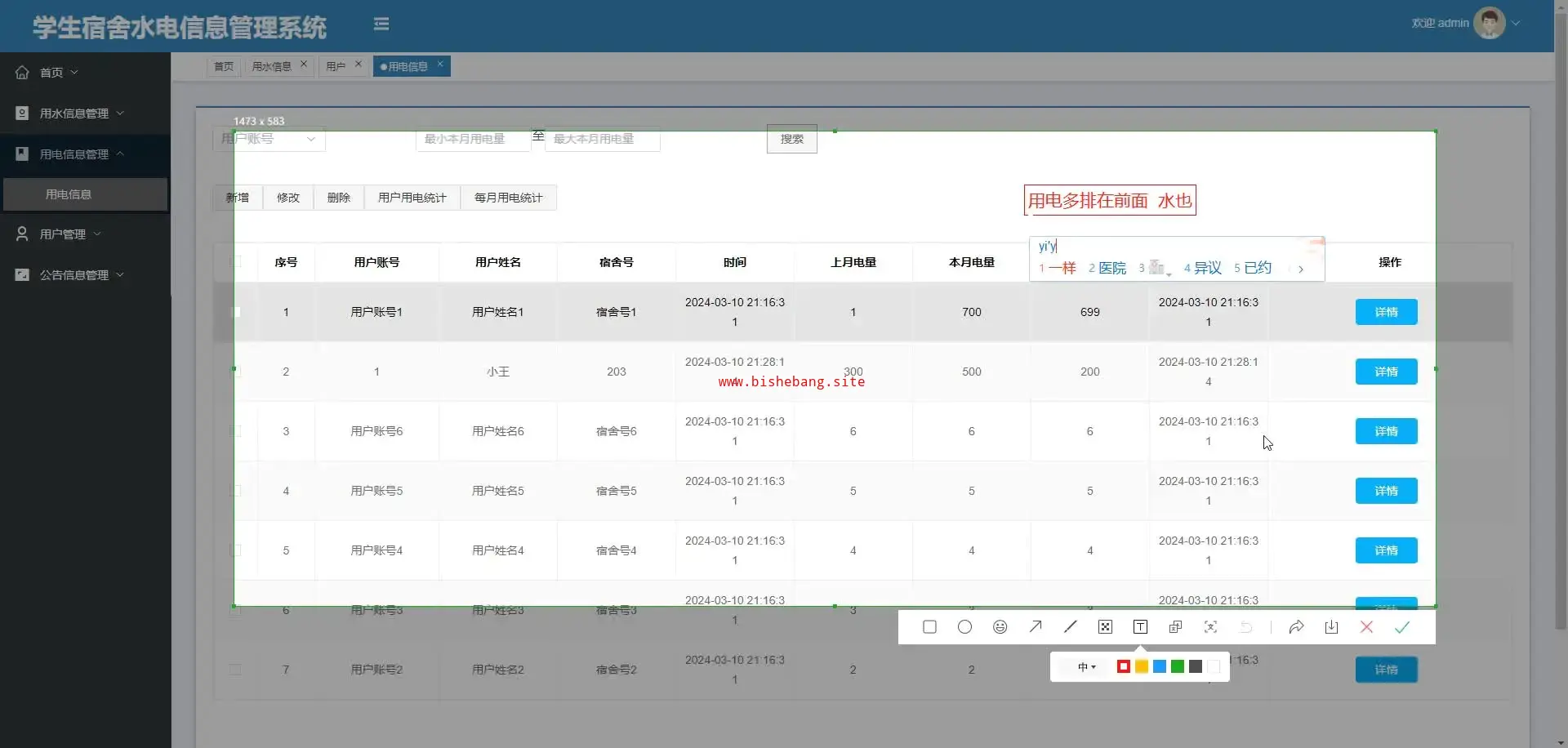The width and height of the screenshot is (1568, 748).
Task: Select the rectangle annotation tool
Action: [x=929, y=627]
